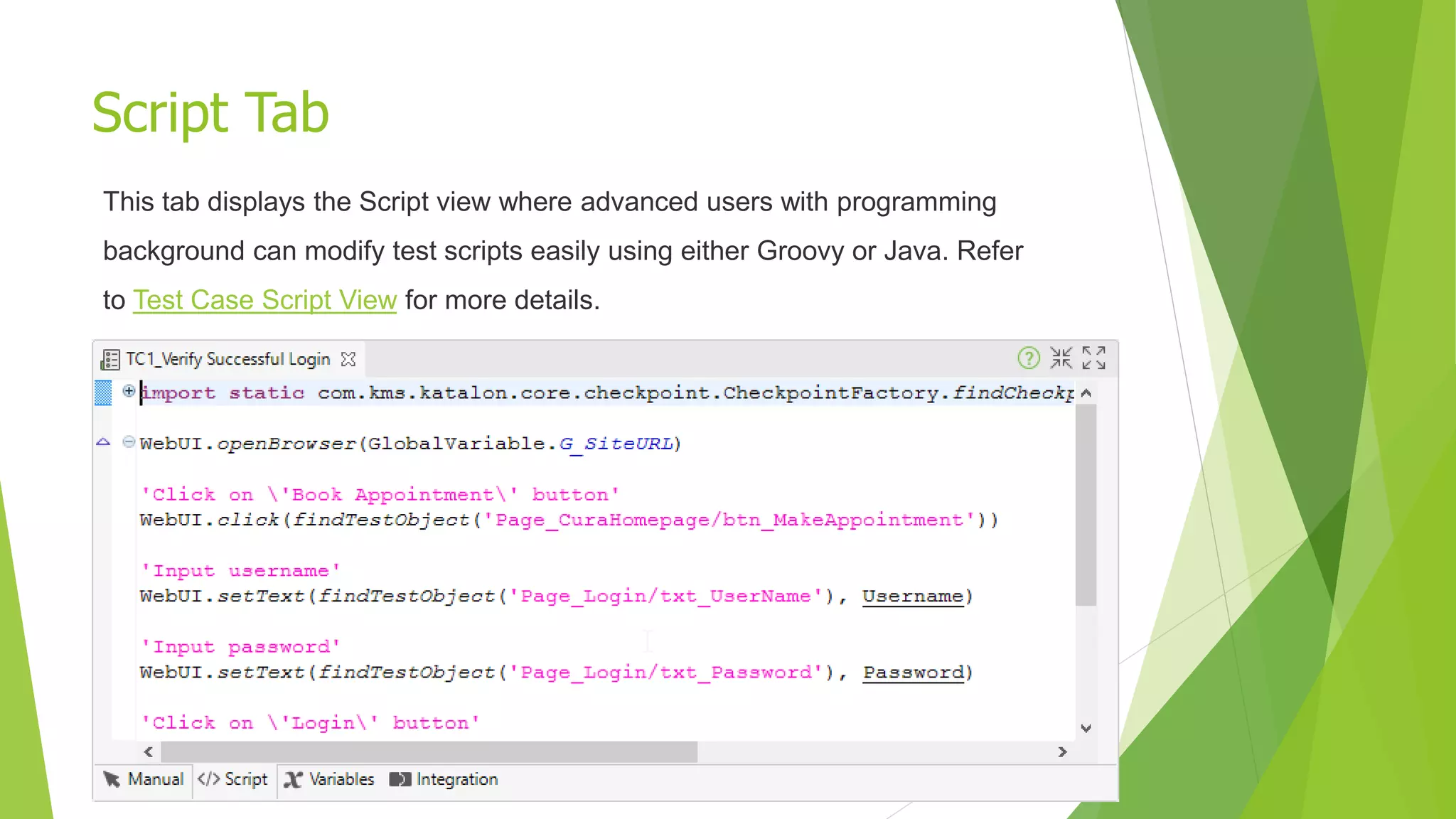Click the 'Book Appointment' button comment line

tap(380, 495)
